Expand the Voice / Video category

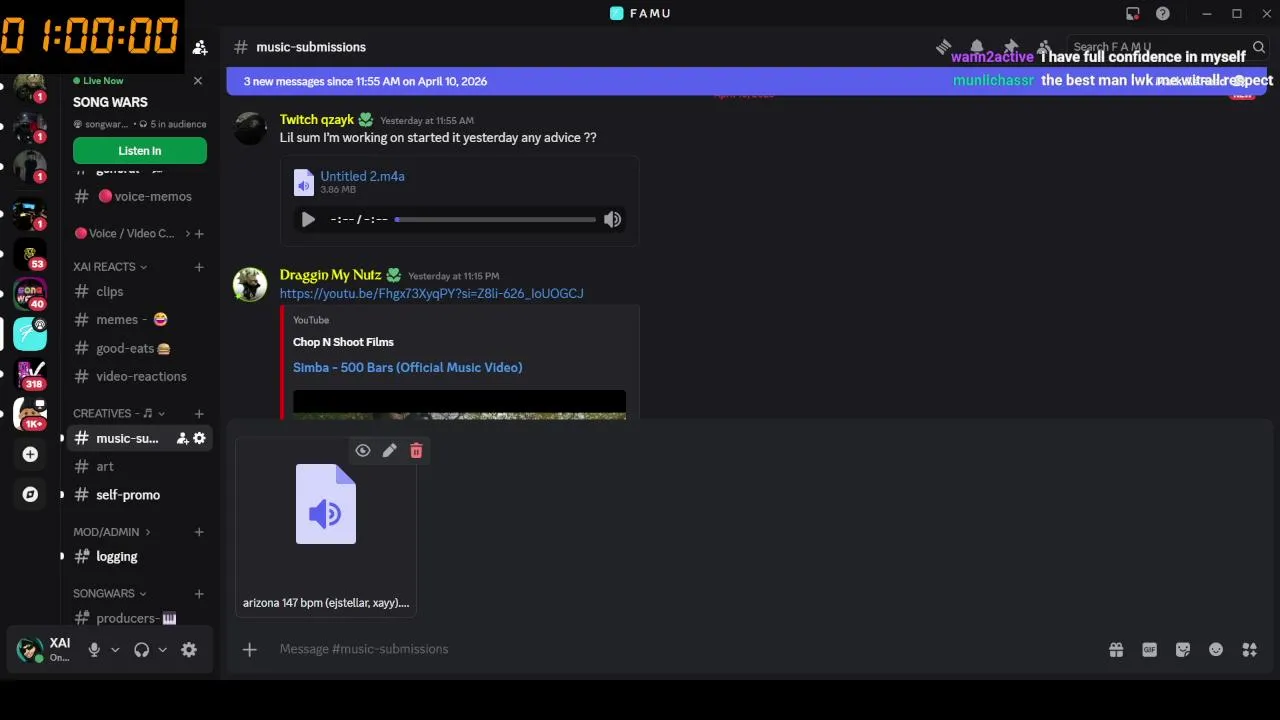(131, 233)
